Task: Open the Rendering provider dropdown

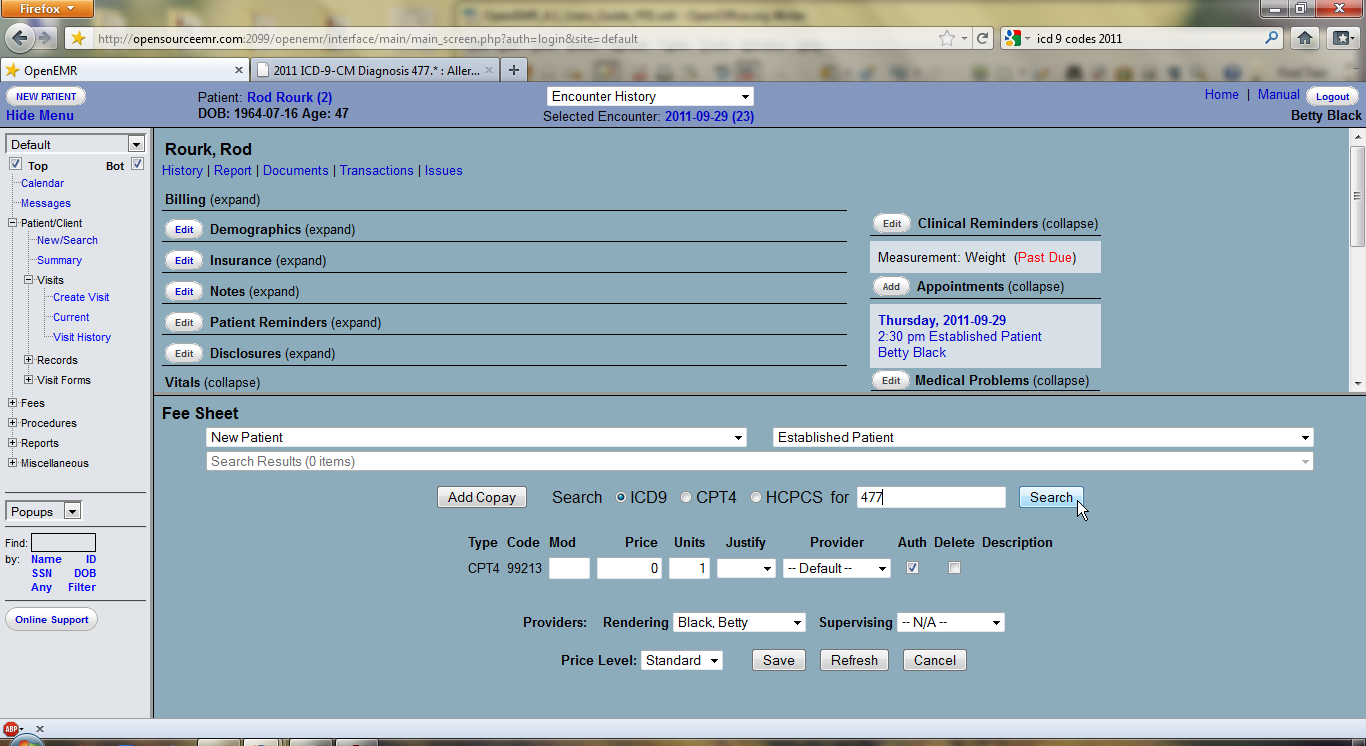Action: (738, 623)
